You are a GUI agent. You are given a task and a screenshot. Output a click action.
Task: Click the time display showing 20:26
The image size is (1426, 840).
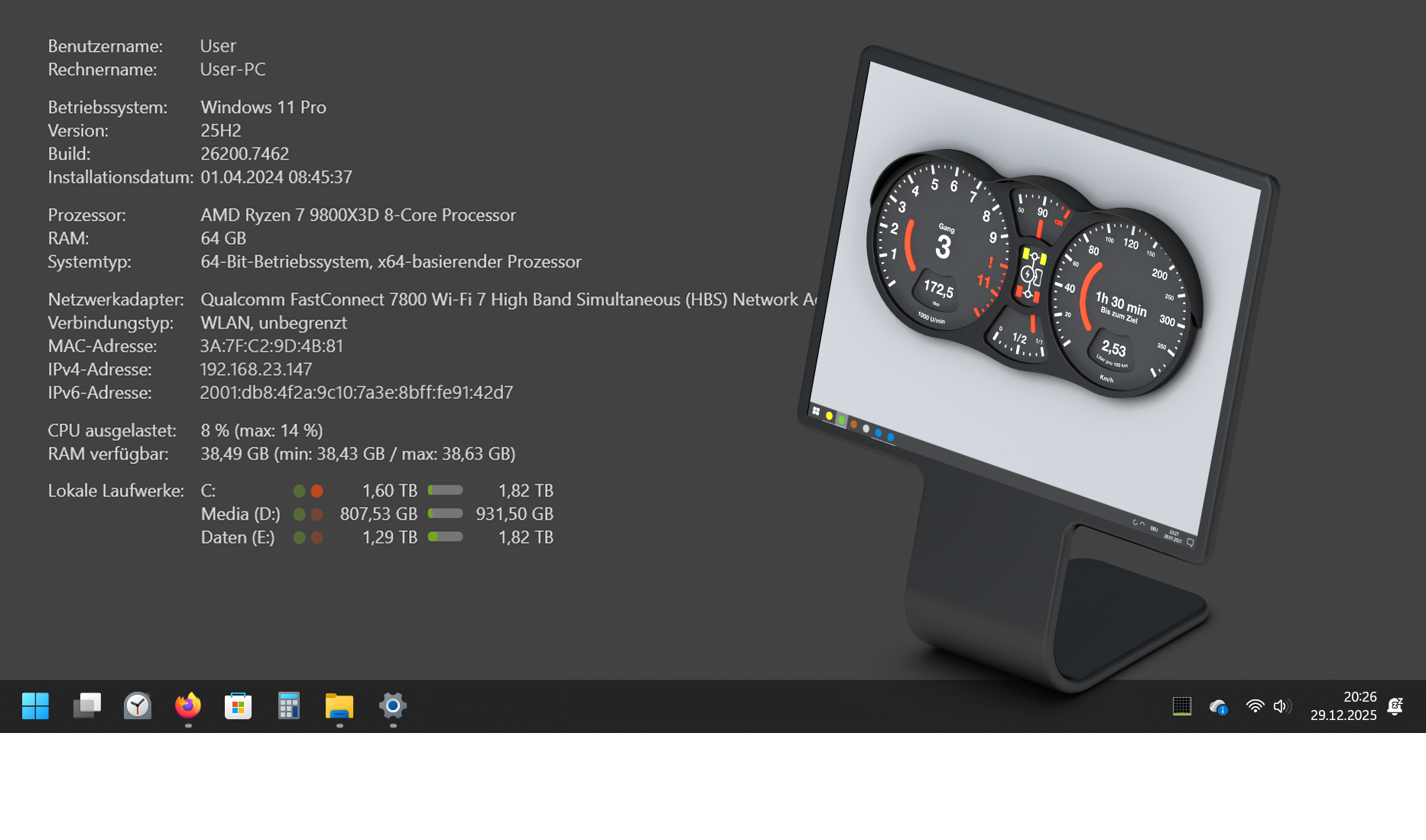1359,696
